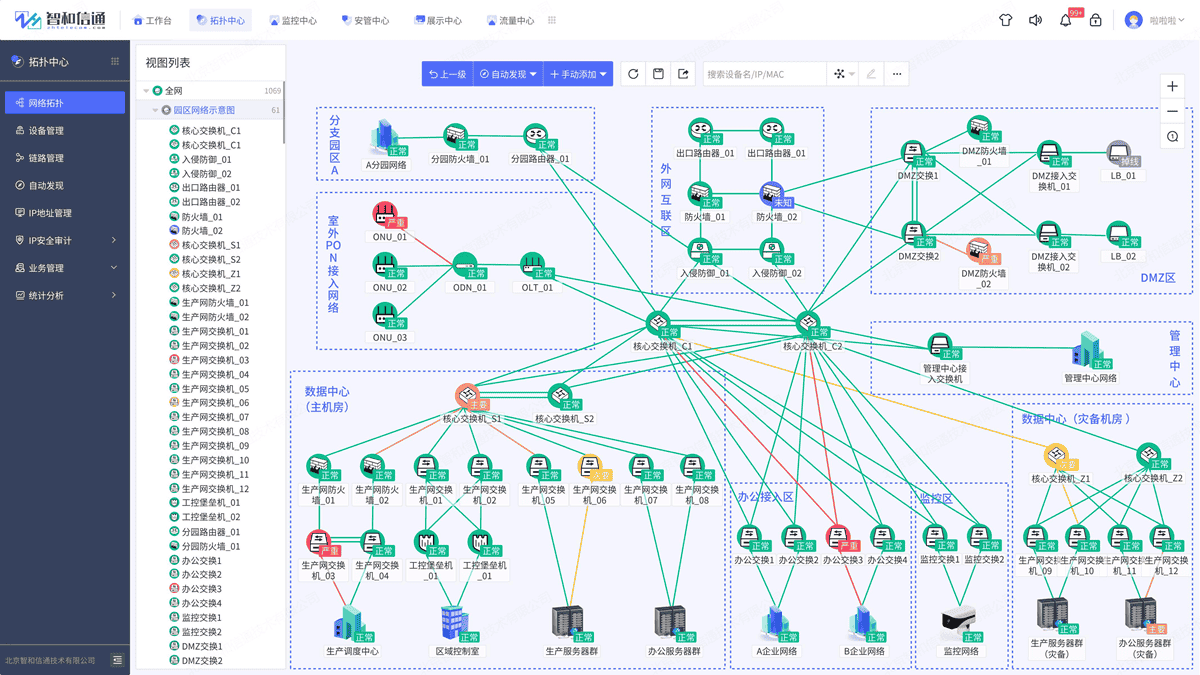Click the save topology icon
The image size is (1200, 675).
point(658,74)
